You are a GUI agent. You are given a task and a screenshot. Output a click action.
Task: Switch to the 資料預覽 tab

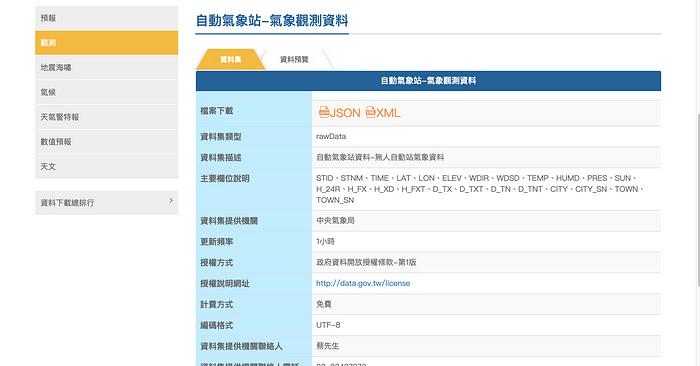[294, 59]
